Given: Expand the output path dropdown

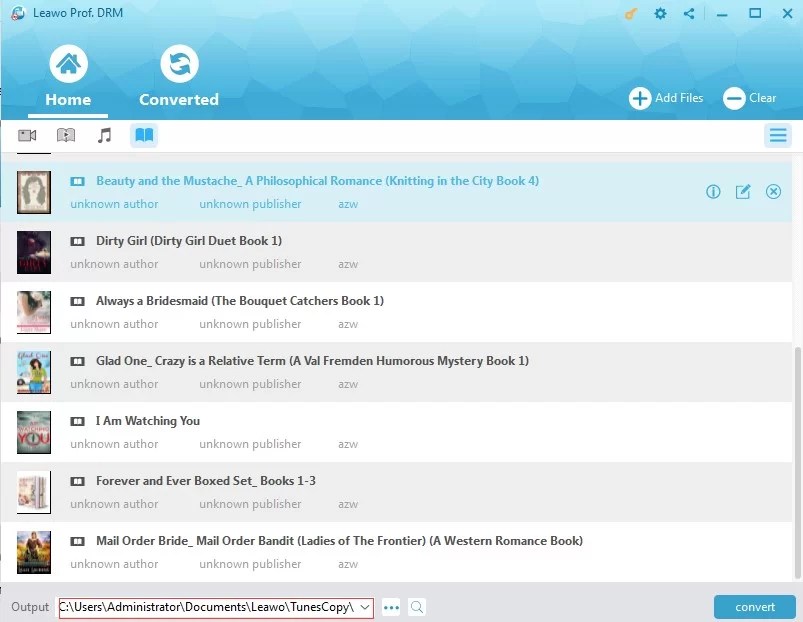Looking at the screenshot, I should pos(362,606).
